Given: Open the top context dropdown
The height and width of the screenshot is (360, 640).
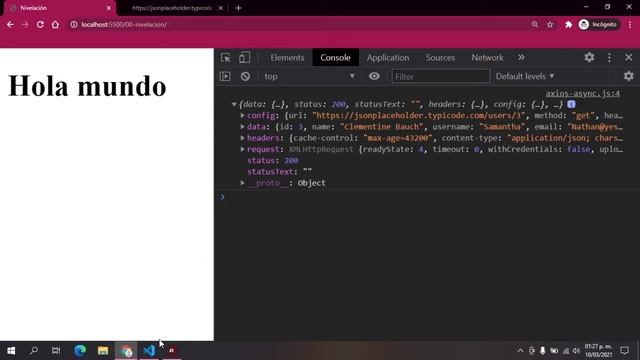Looking at the screenshot, I should pos(309,76).
